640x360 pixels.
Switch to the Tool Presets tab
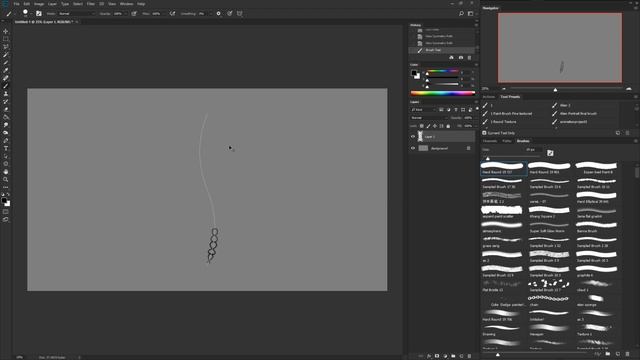[x=510, y=97]
